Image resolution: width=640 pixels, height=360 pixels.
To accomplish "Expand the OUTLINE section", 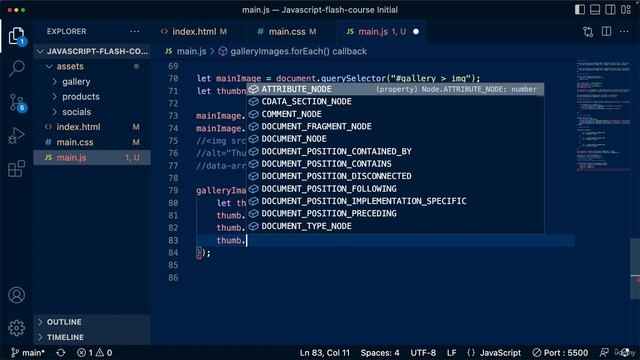I will click(92, 322).
